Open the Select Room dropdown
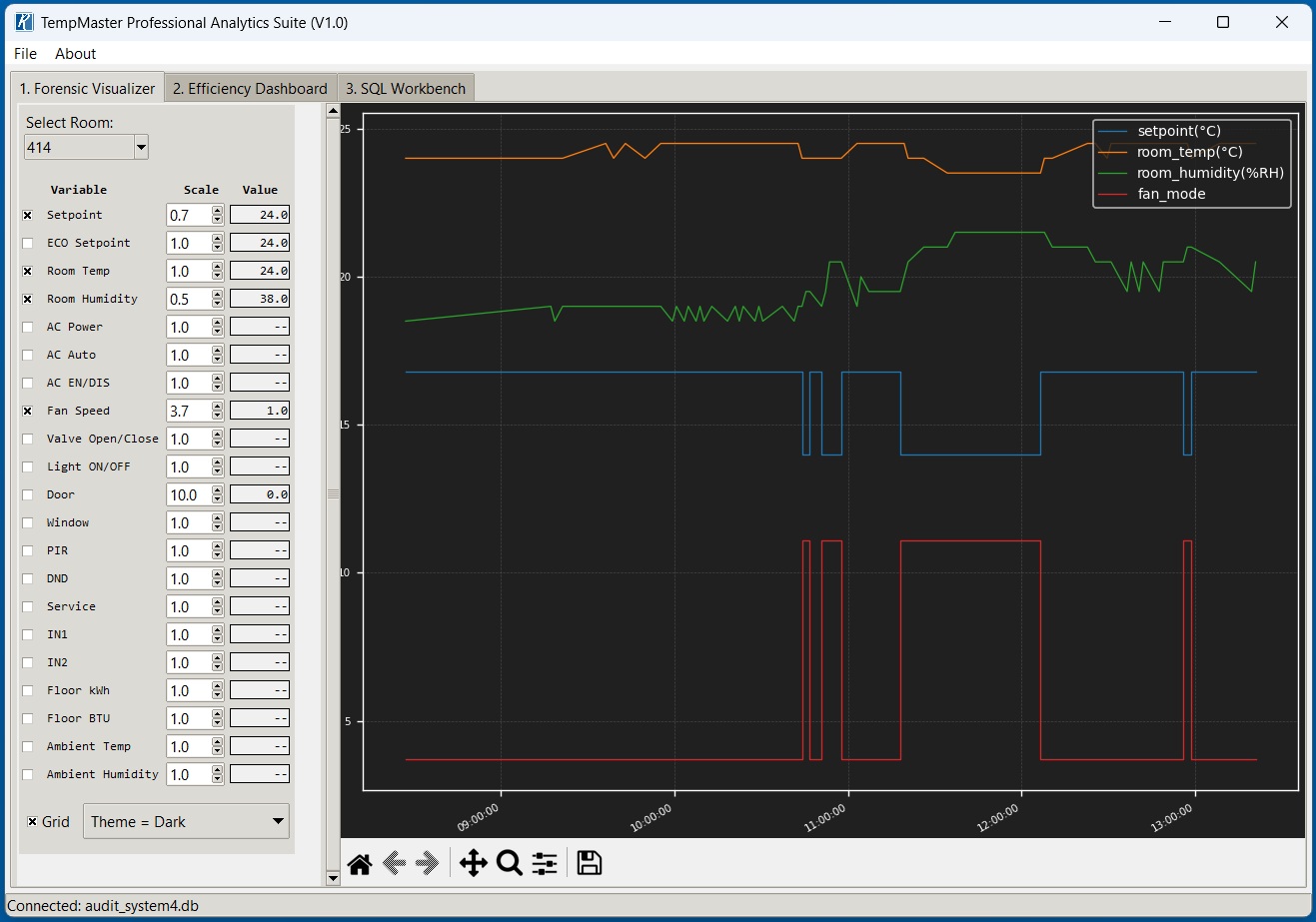 141,147
